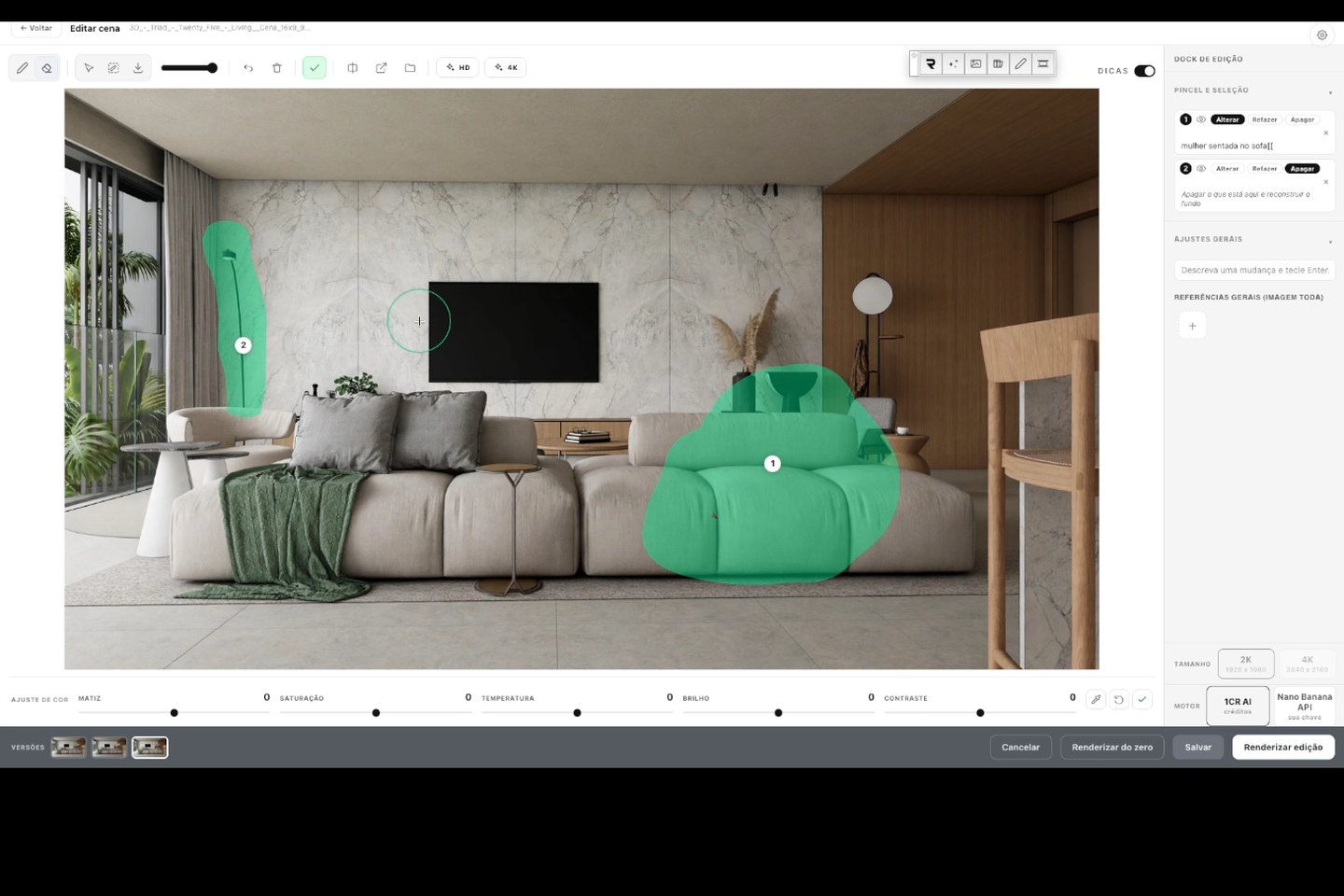Click the download icon in top toolbar
The width and height of the screenshot is (1344, 896).
pos(138,68)
